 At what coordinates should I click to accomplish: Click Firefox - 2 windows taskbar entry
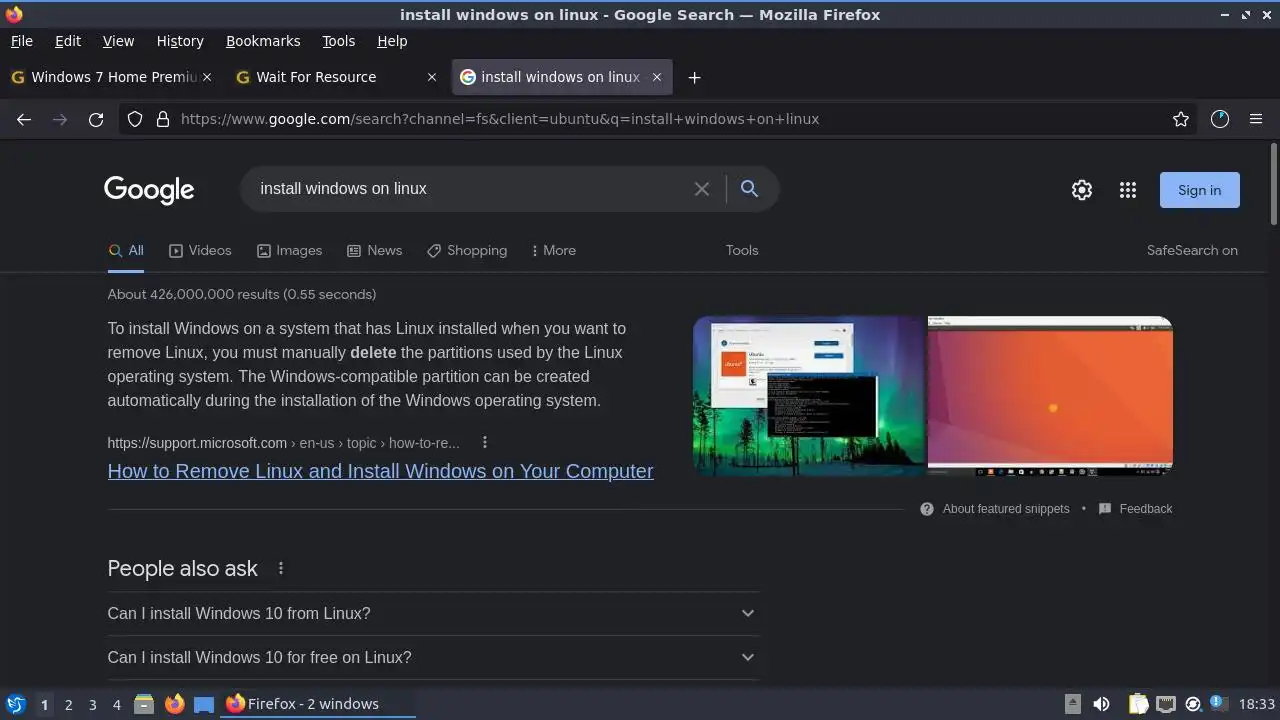pyautogui.click(x=319, y=704)
